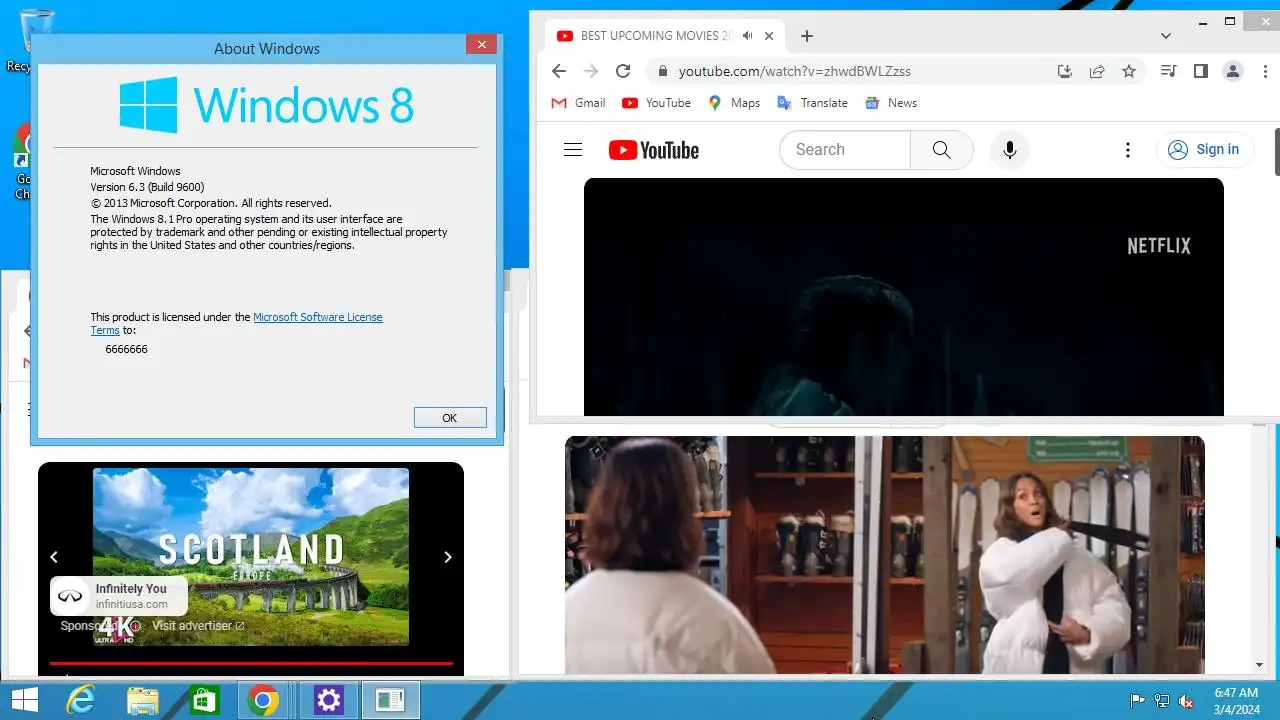Click the Visit advertiser link
Viewport: 1280px width, 720px height.
click(198, 626)
